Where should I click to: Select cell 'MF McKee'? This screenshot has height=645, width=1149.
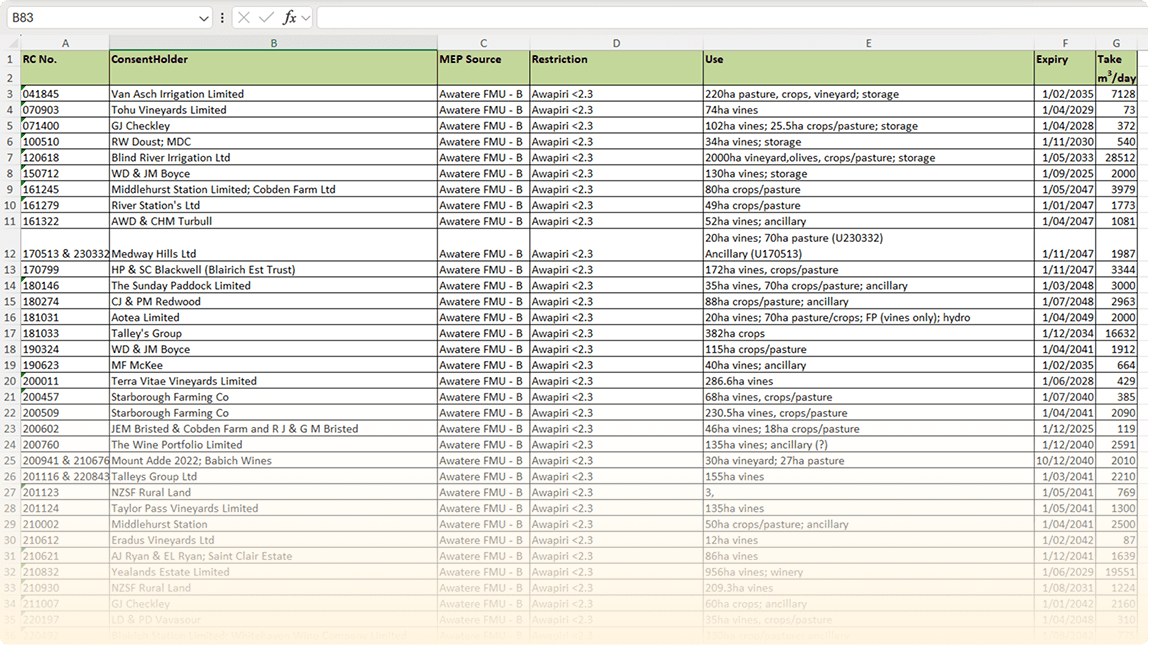coord(273,365)
